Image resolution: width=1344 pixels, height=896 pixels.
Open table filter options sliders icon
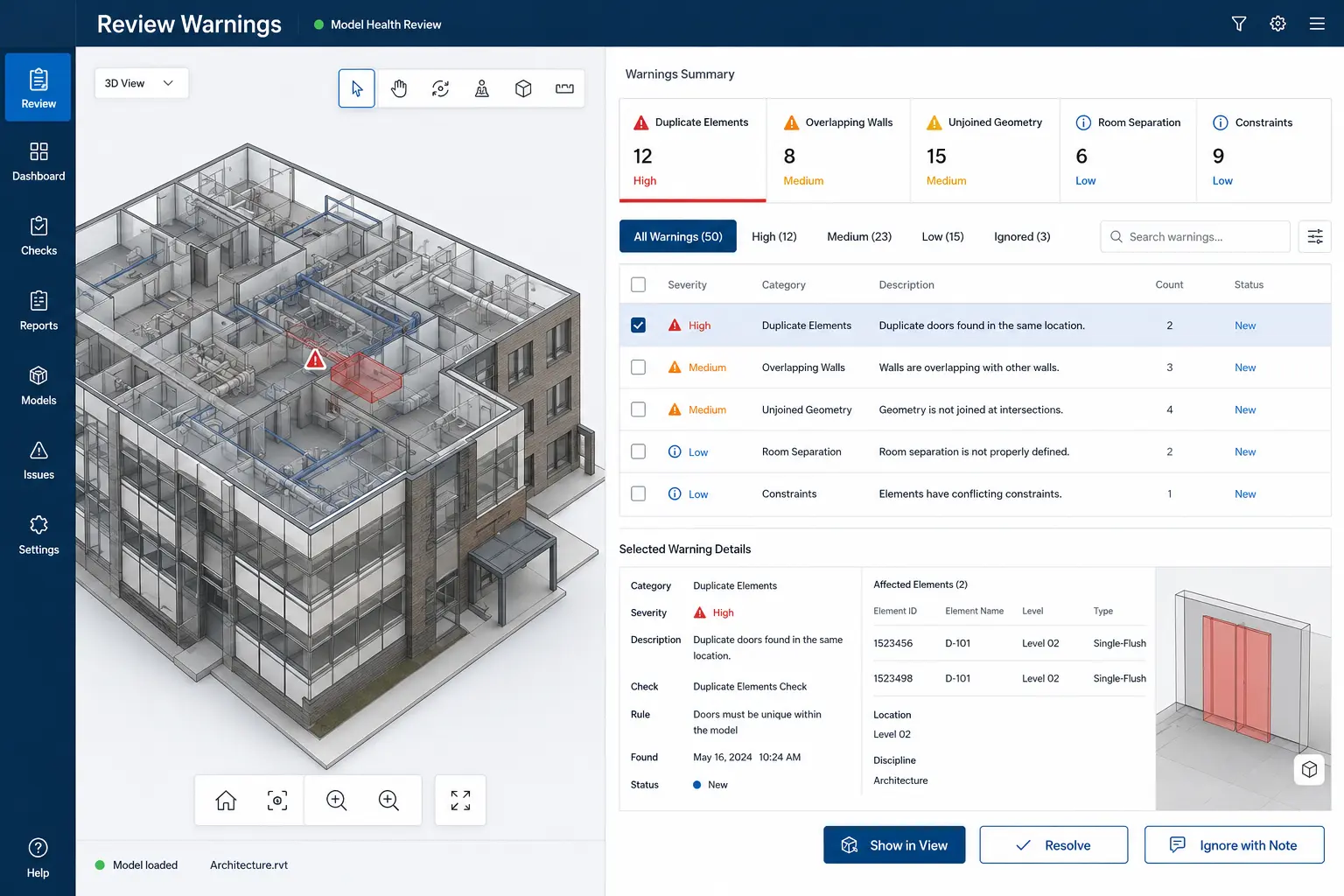tap(1315, 236)
